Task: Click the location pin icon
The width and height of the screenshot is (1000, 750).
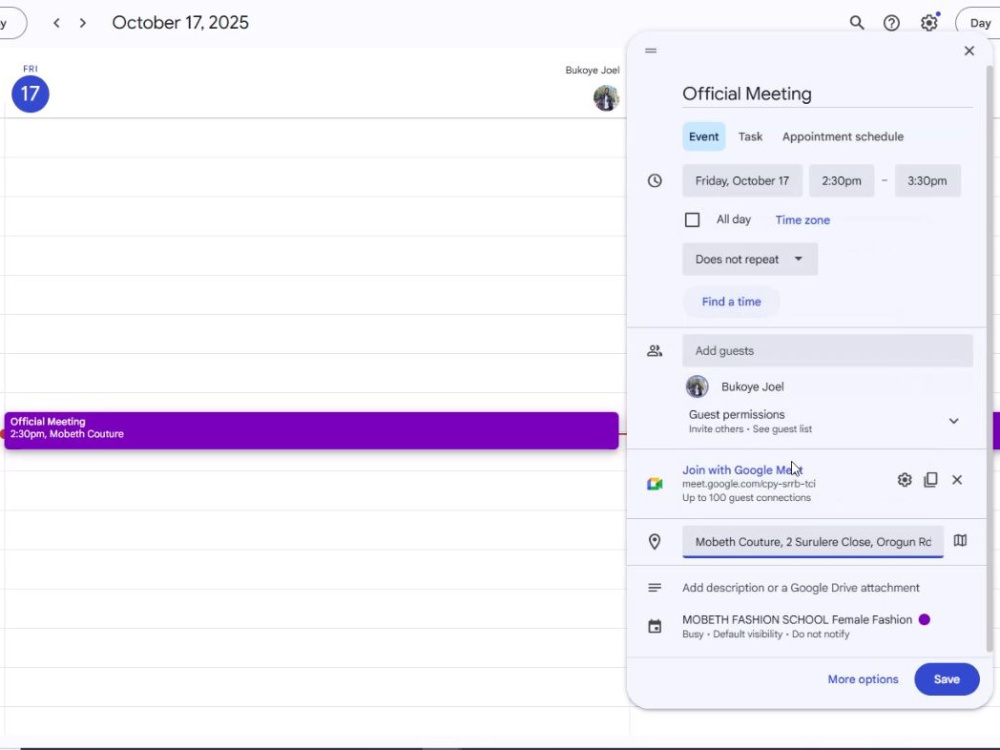Action: coord(654,541)
